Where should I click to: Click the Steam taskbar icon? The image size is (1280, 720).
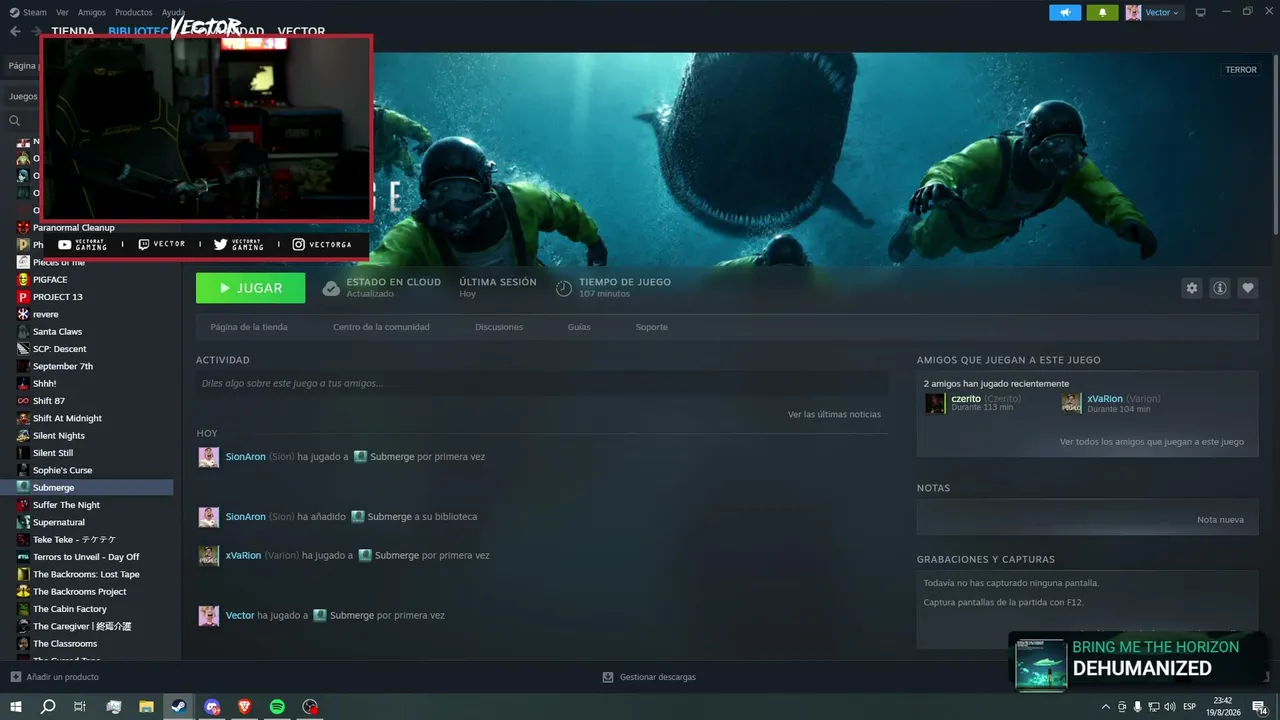(179, 706)
